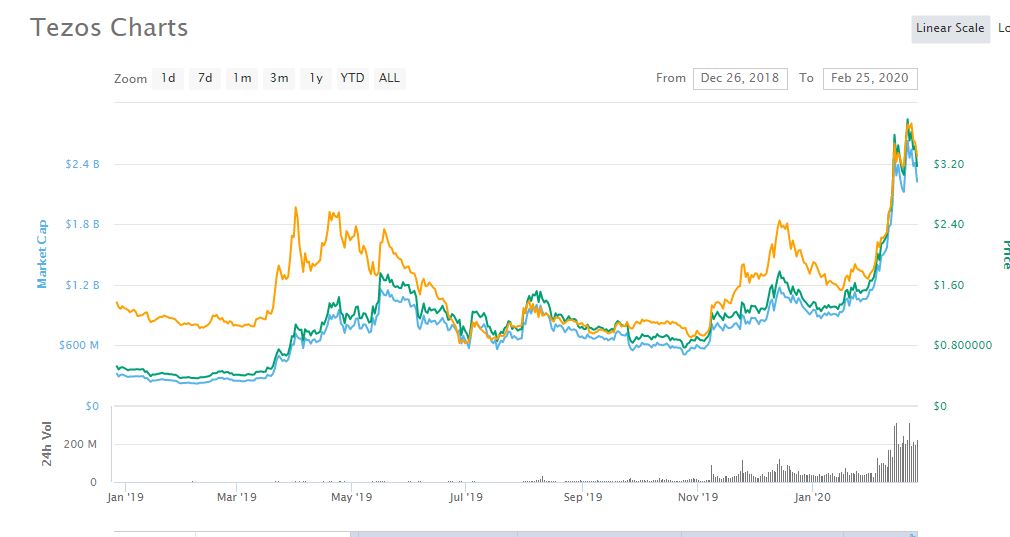Click the $1.60 price label
Screen dimensions: 1010x537
click(x=949, y=285)
